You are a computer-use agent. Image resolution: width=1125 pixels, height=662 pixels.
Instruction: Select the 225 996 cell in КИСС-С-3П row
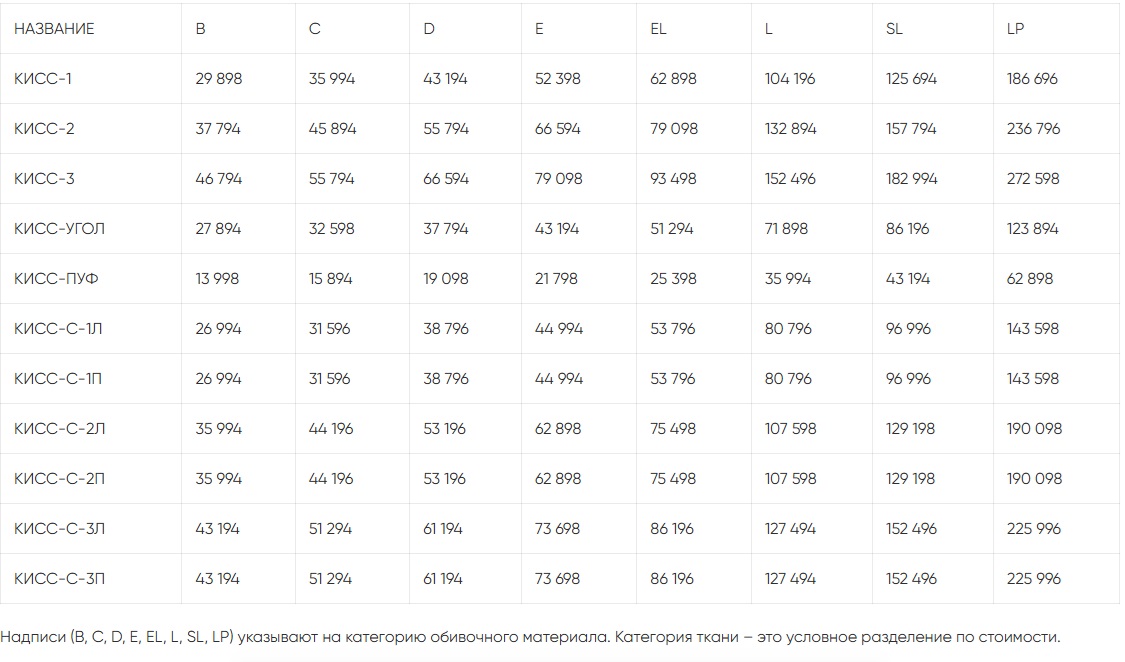[1033, 579]
